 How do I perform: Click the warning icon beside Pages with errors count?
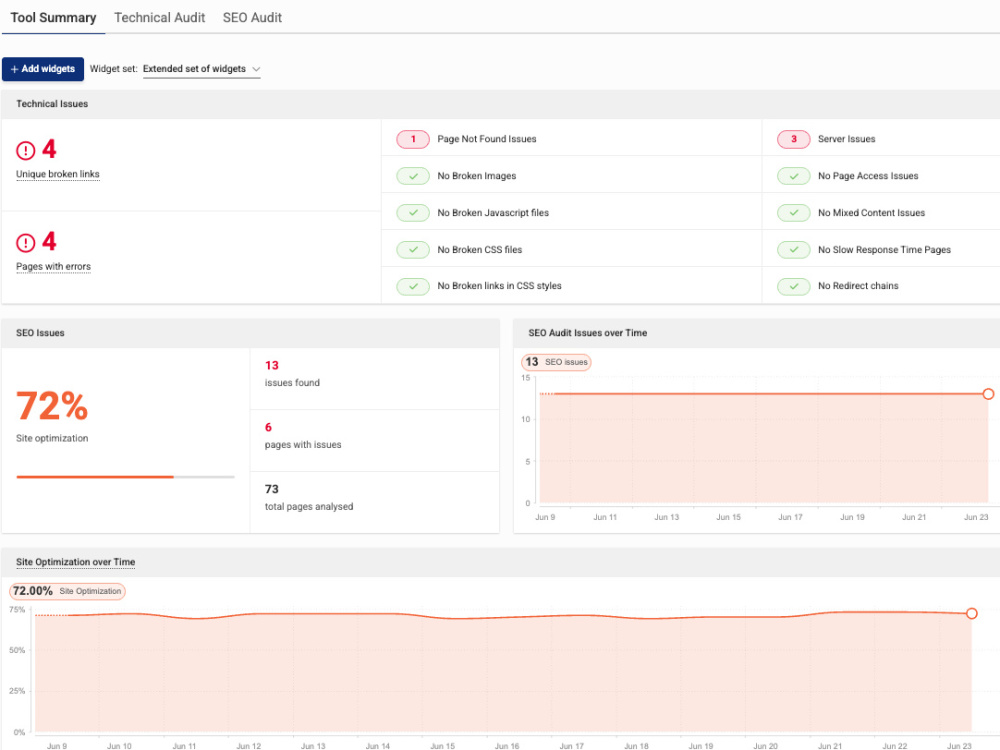point(26,243)
